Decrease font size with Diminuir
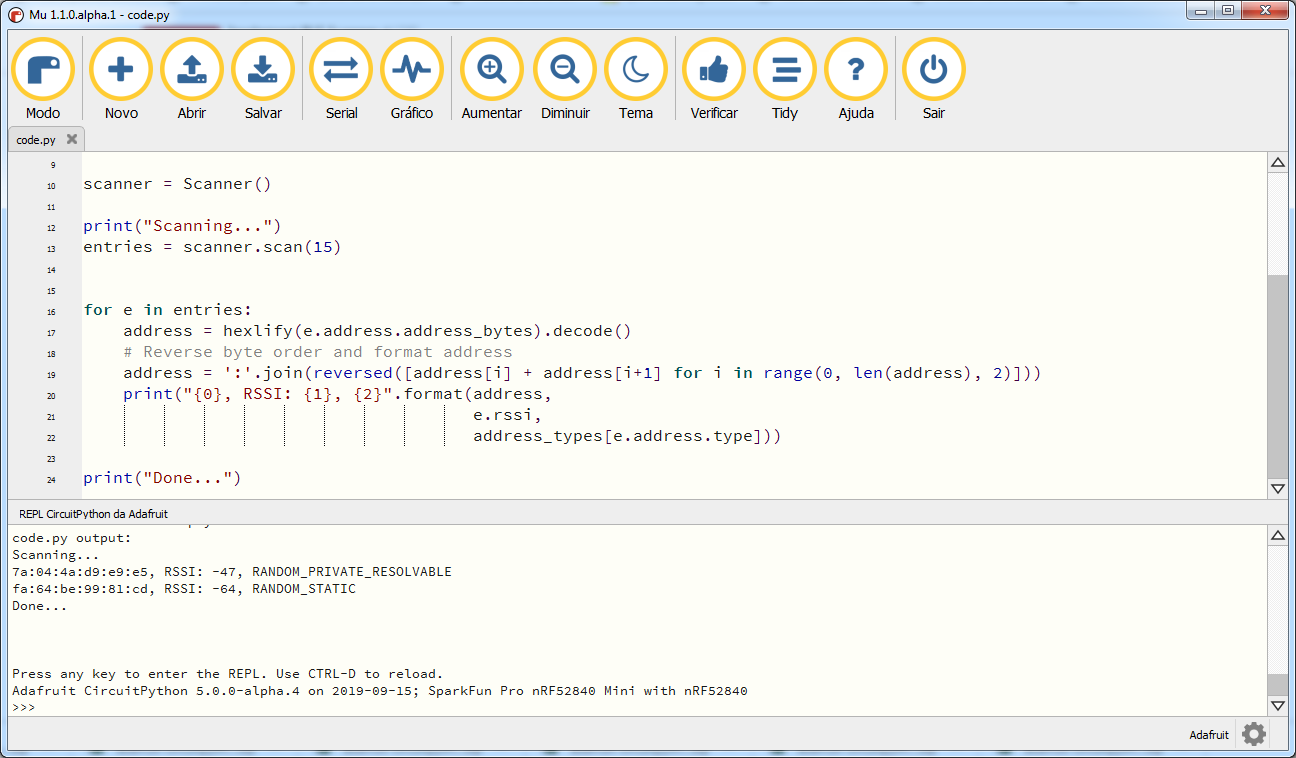Viewport: 1296px width, 758px height. (x=565, y=68)
